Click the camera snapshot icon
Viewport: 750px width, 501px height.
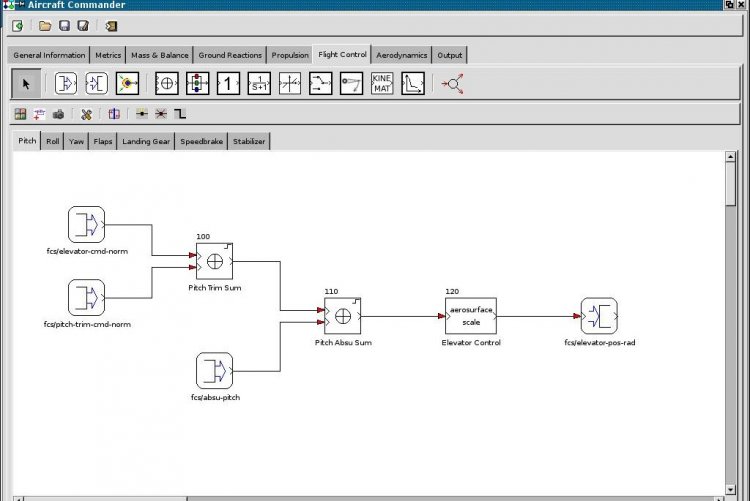tap(59, 114)
